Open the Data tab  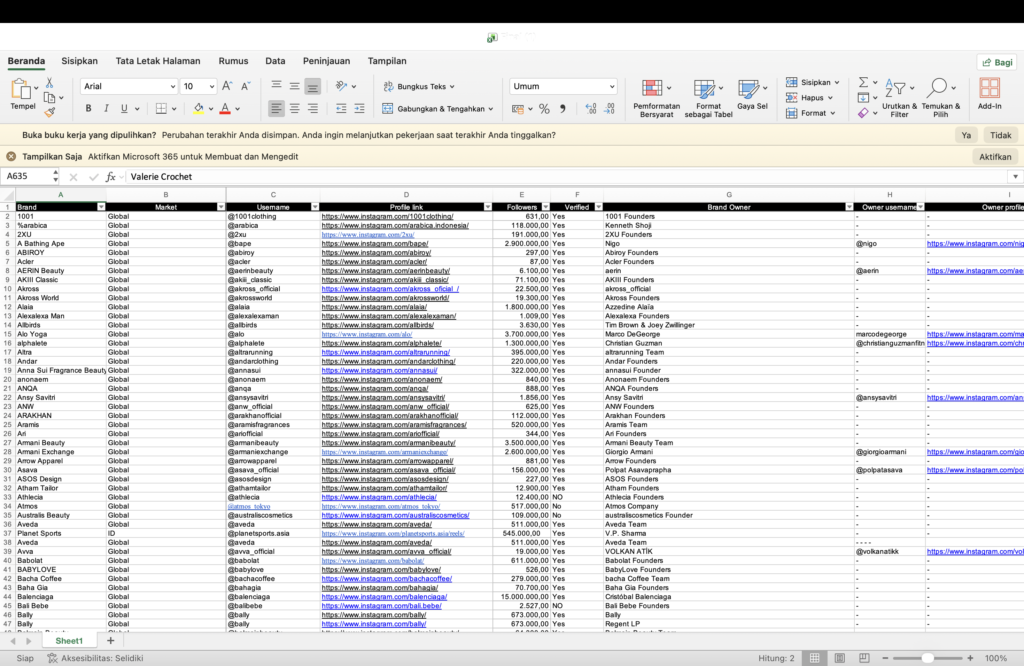[x=275, y=61]
